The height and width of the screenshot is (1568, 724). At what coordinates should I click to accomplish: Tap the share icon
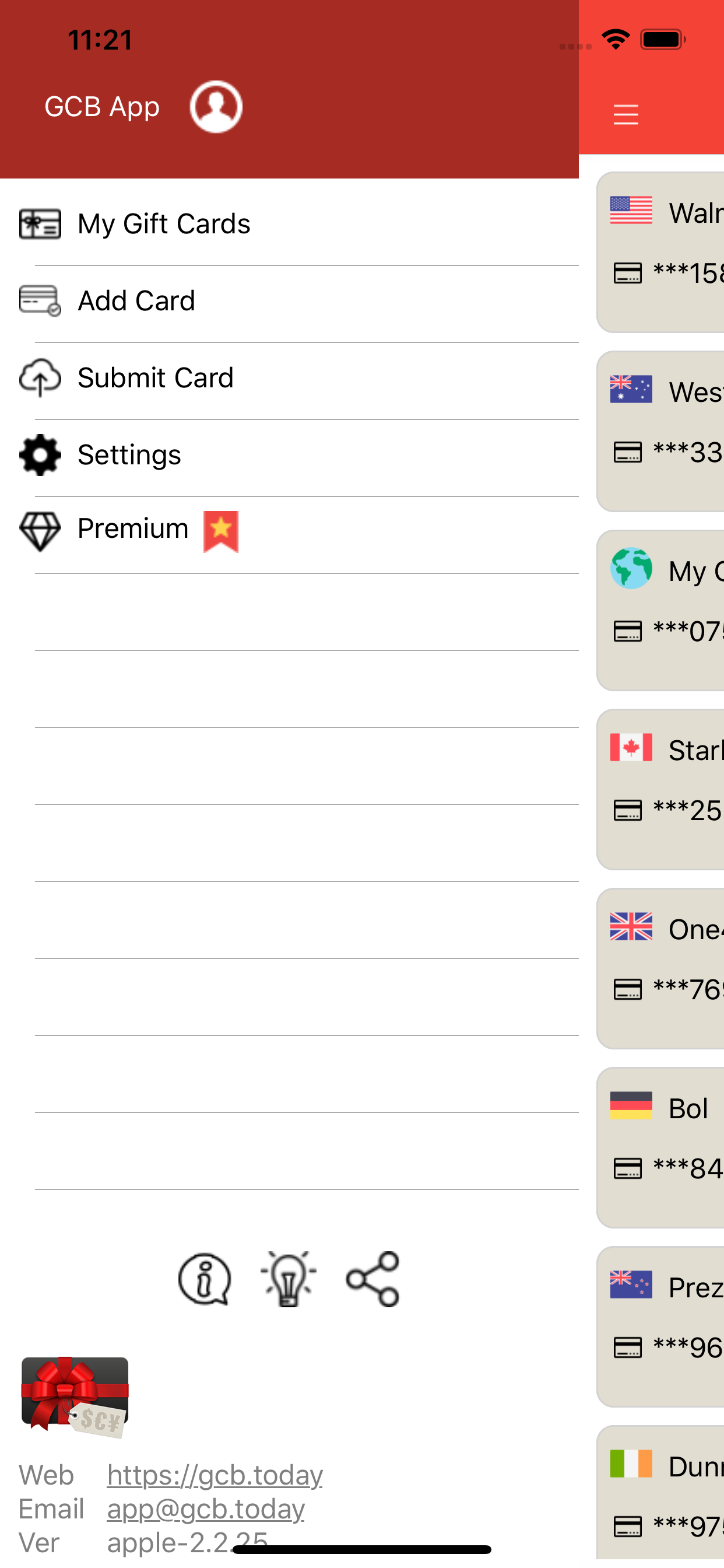click(372, 1279)
